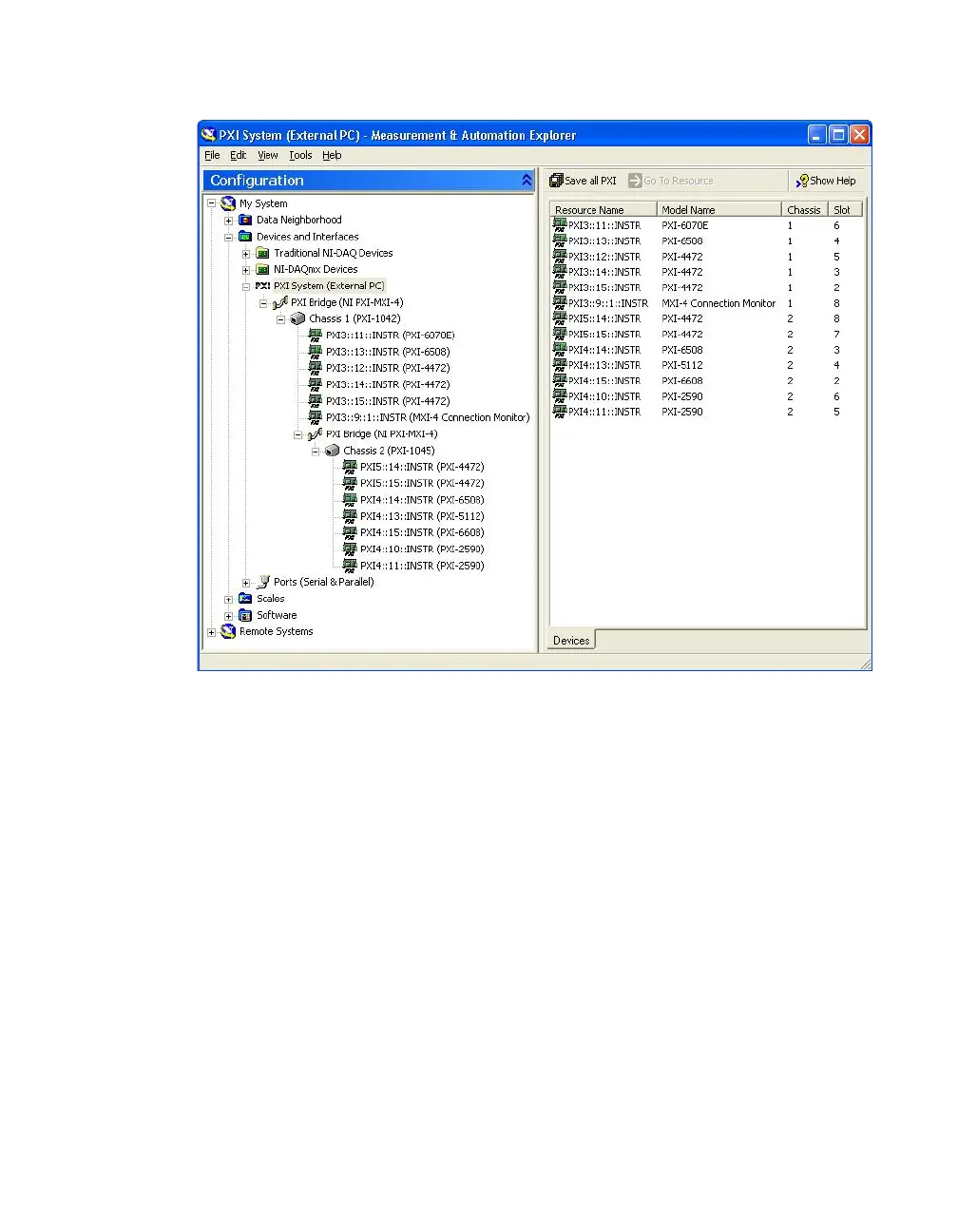
Task: Click the list icon for PXI3::11::INSTR row
Action: tap(560, 225)
